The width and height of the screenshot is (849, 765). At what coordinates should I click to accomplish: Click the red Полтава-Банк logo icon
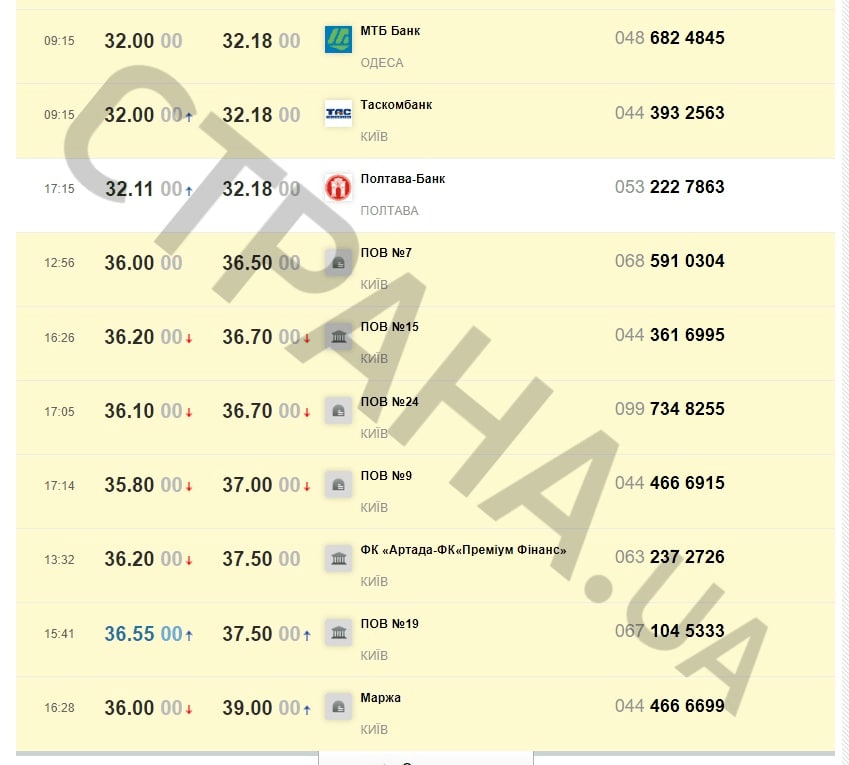click(338, 188)
